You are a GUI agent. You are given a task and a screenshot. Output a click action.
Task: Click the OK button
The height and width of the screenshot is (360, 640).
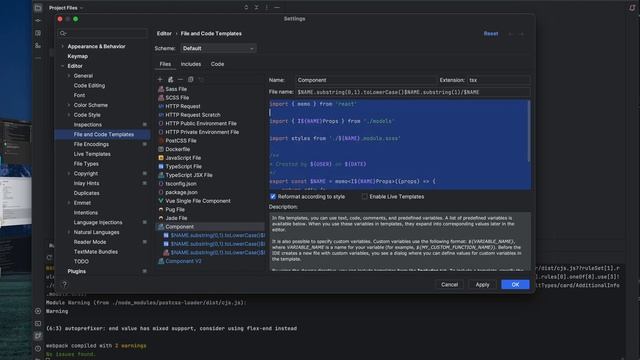[515, 284]
